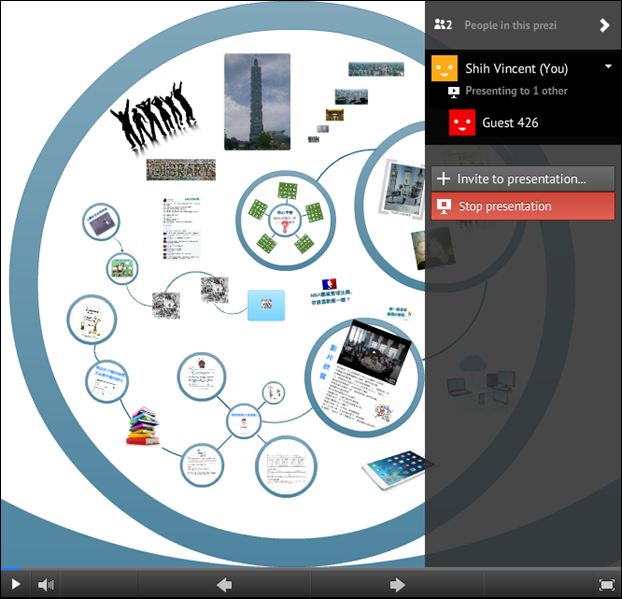Click the stack of colorful books image
Image resolution: width=622 pixels, height=599 pixels.
pos(143,426)
